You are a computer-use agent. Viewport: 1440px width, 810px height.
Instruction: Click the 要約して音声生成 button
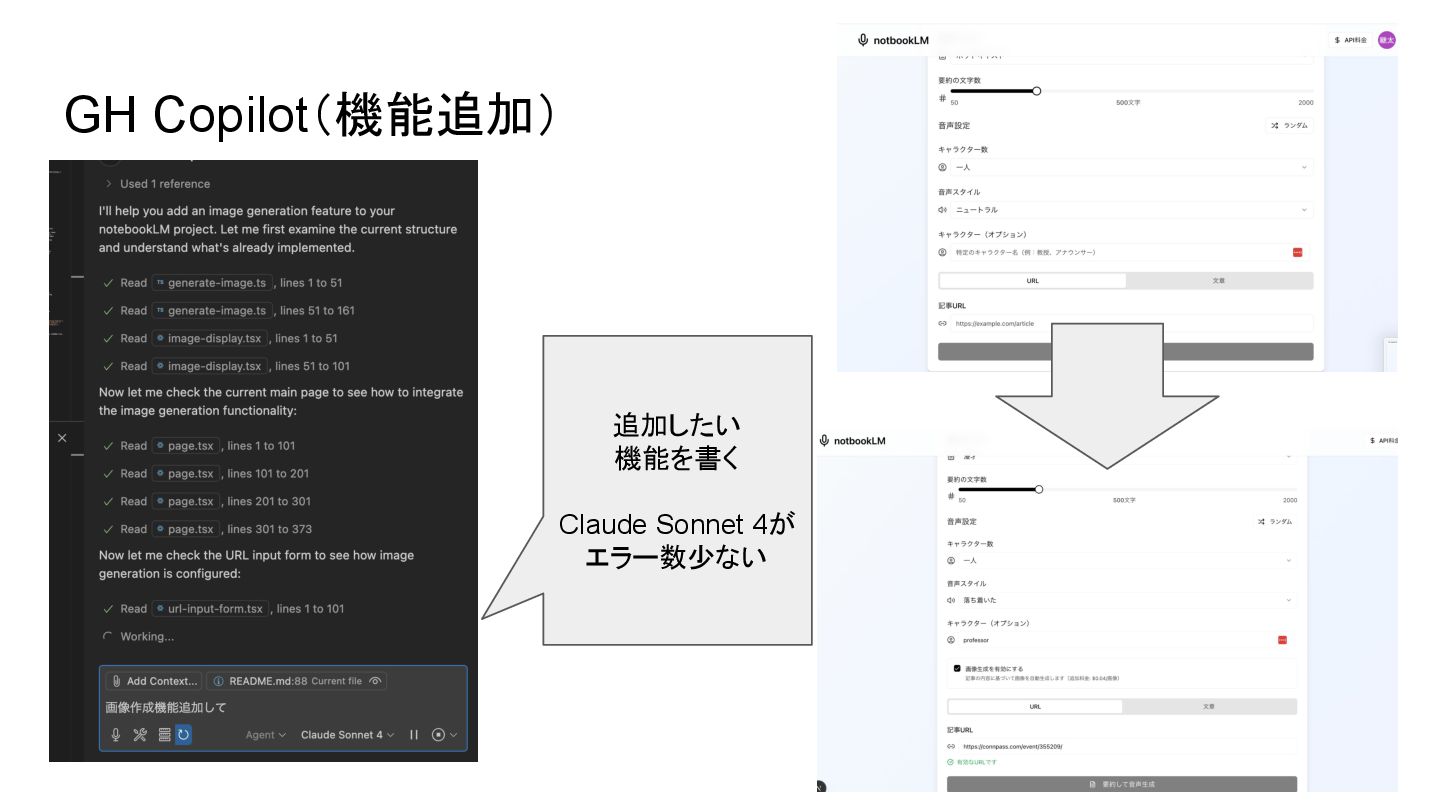[1121, 785]
